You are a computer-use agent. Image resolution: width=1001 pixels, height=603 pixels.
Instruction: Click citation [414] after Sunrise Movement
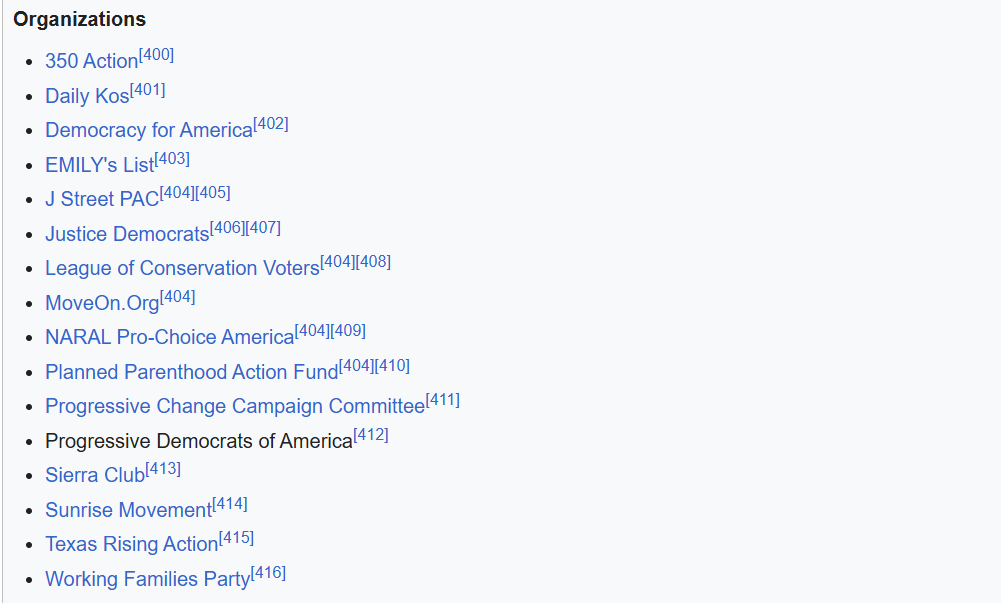pyautogui.click(x=230, y=504)
